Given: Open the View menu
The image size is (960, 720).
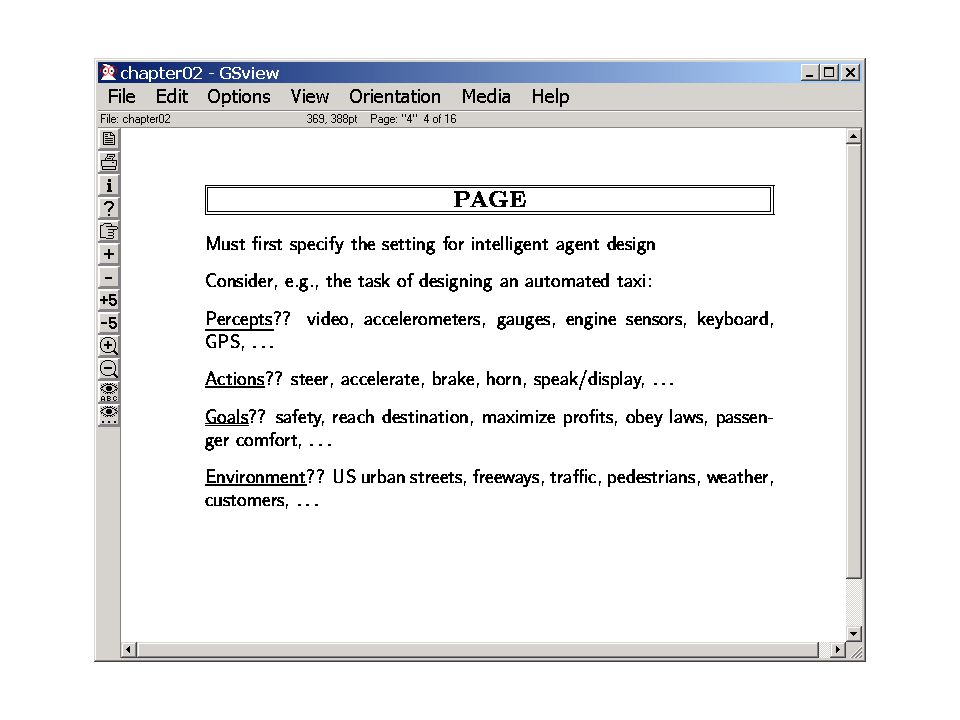Looking at the screenshot, I should [310, 97].
